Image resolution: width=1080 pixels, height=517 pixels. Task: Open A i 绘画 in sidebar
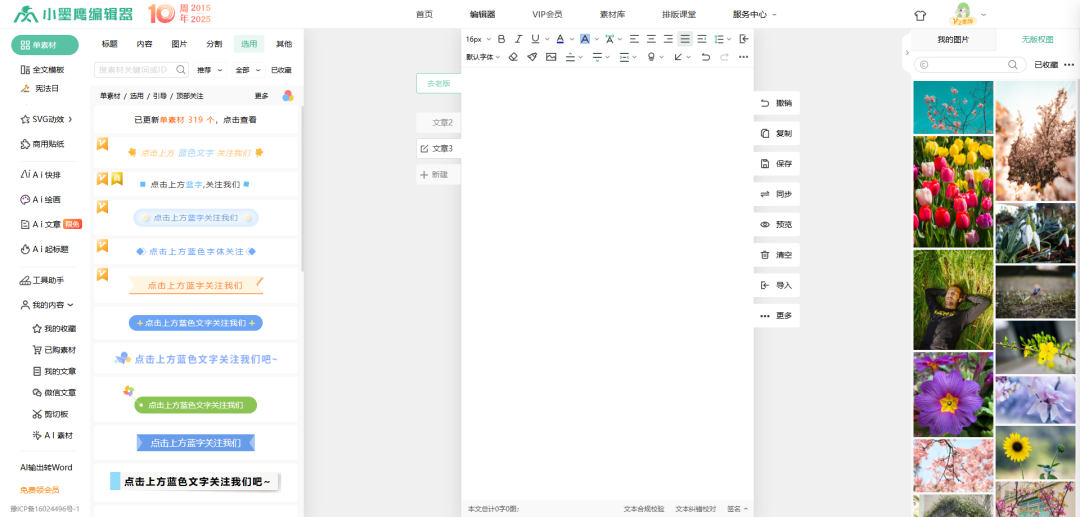pyautogui.click(x=41, y=200)
